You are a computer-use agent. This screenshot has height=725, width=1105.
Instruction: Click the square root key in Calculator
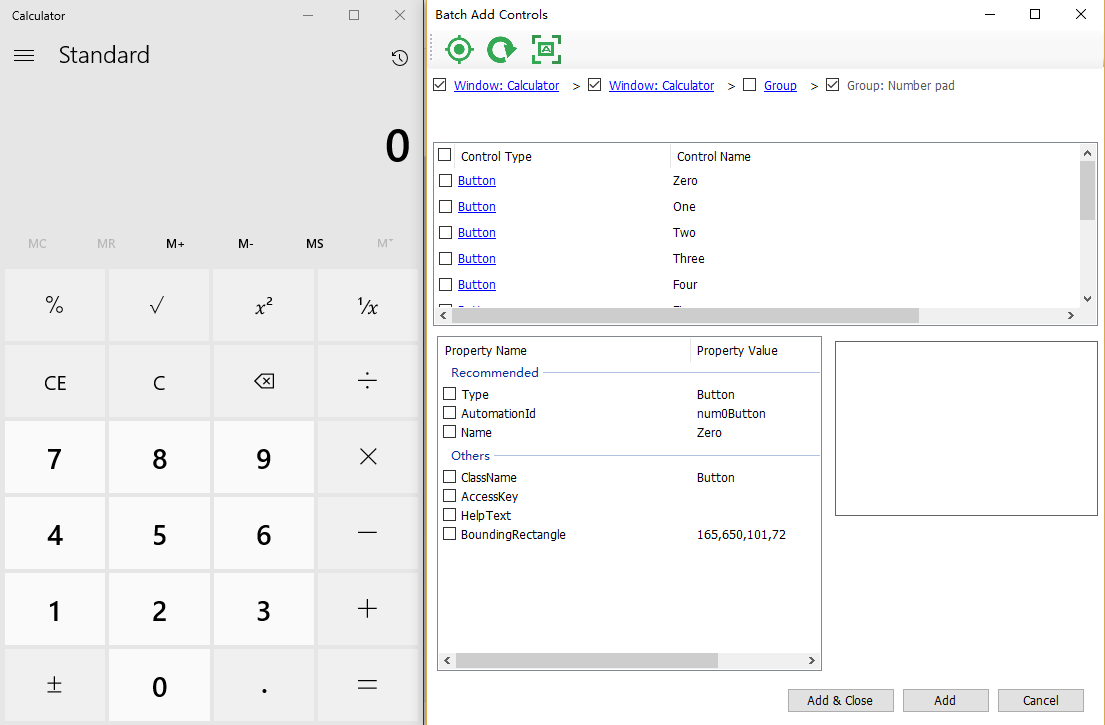(159, 305)
